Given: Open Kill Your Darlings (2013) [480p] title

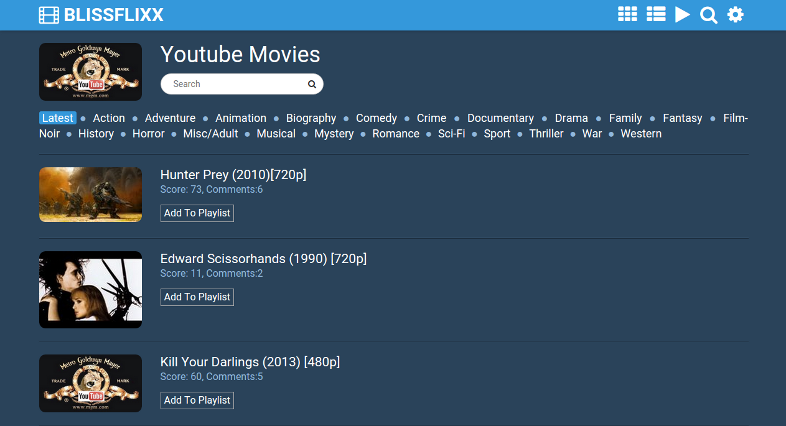Looking at the screenshot, I should click(250, 362).
